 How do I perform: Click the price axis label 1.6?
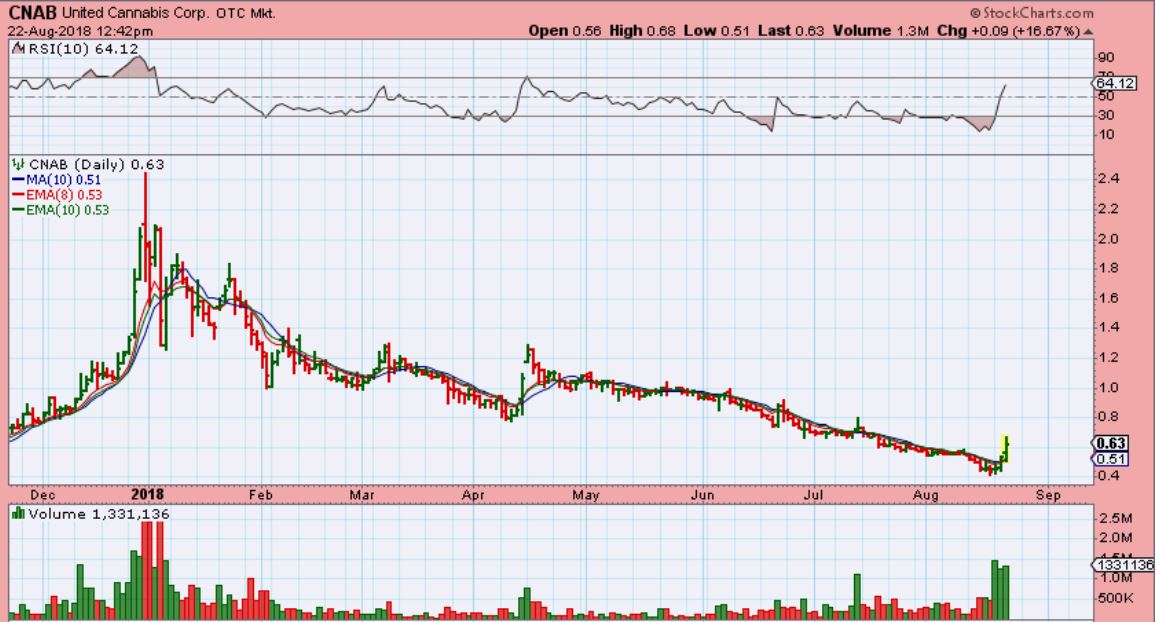point(1109,298)
